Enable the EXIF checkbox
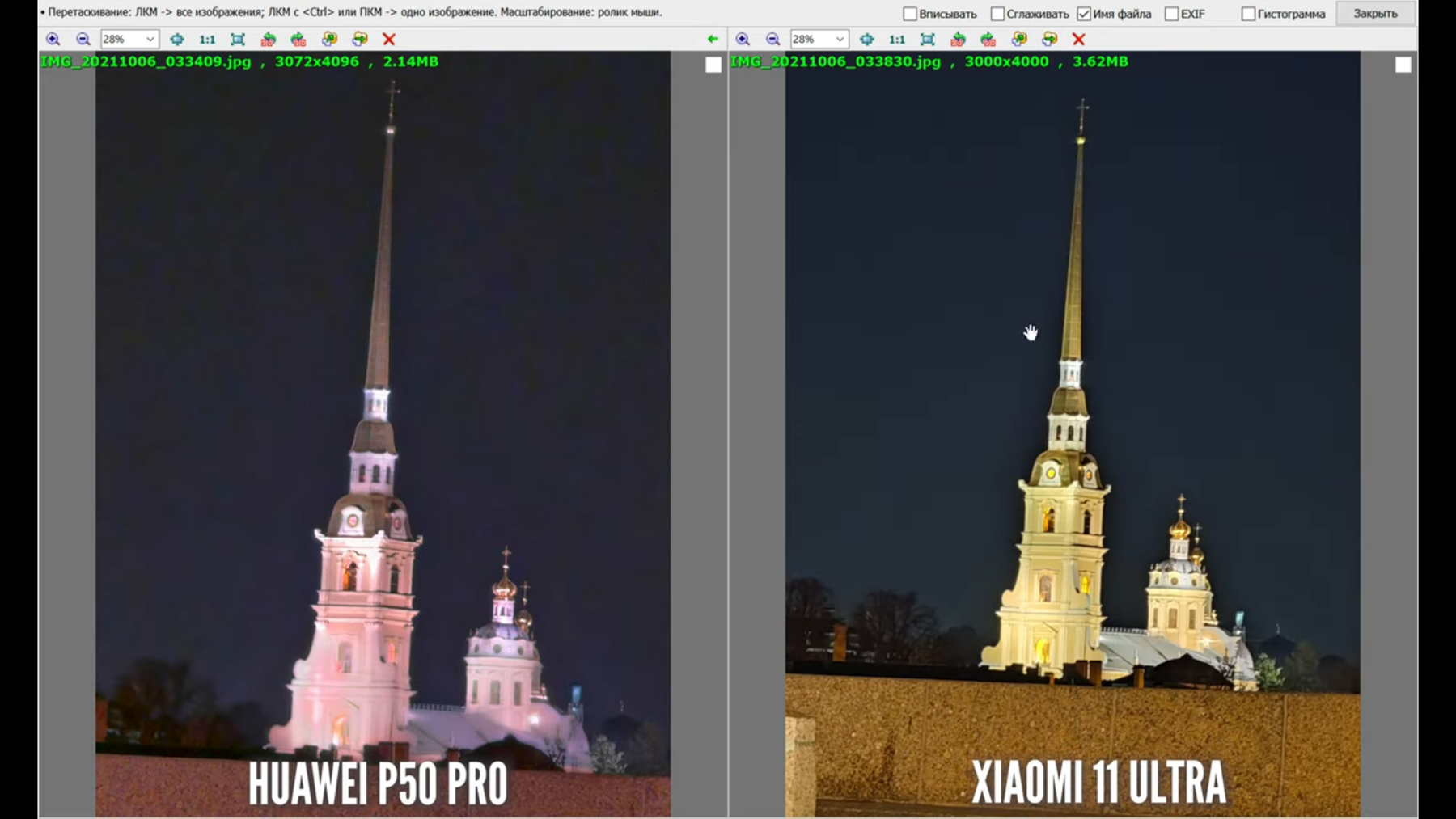The image size is (1456, 819). 1171,14
